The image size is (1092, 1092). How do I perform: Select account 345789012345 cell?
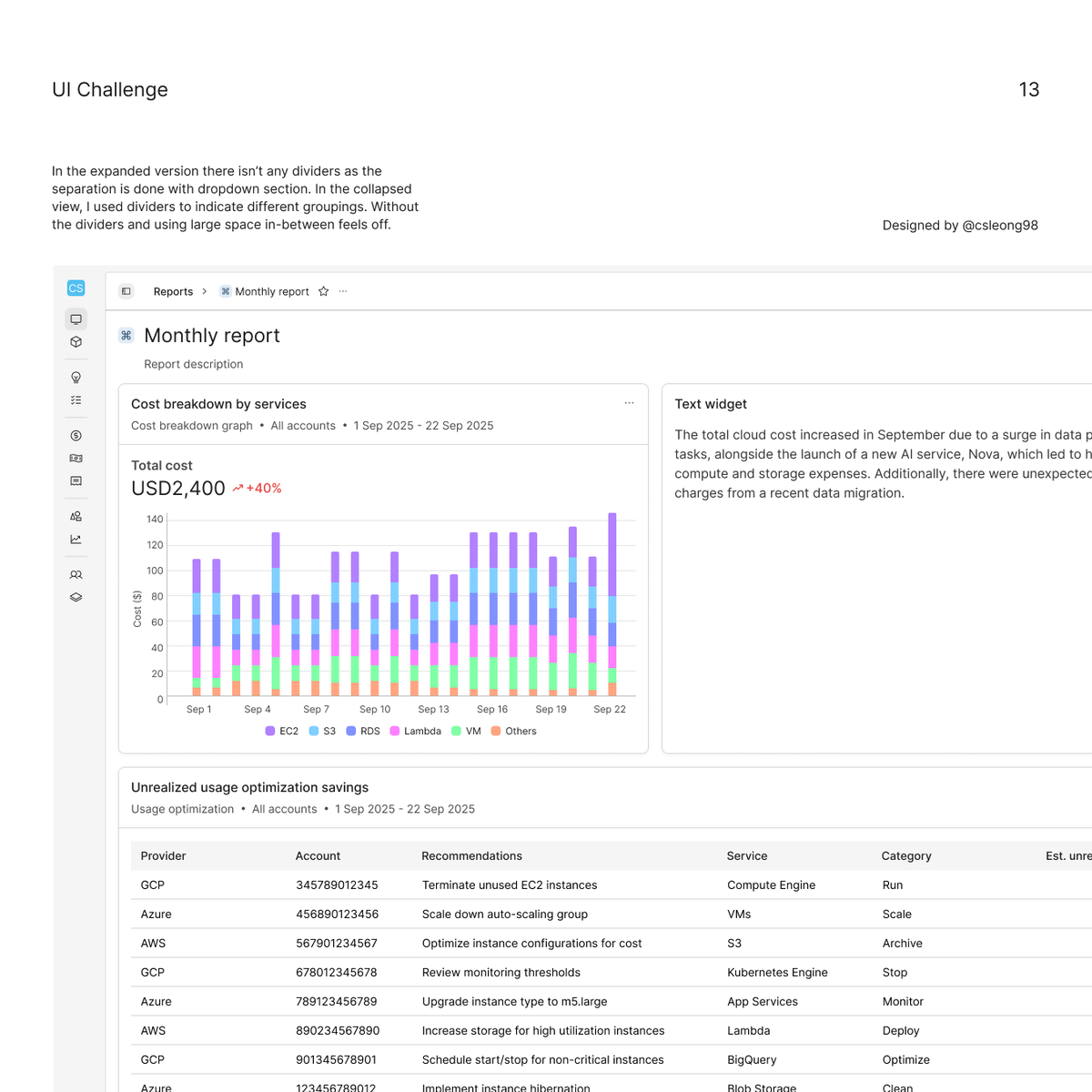pos(337,885)
